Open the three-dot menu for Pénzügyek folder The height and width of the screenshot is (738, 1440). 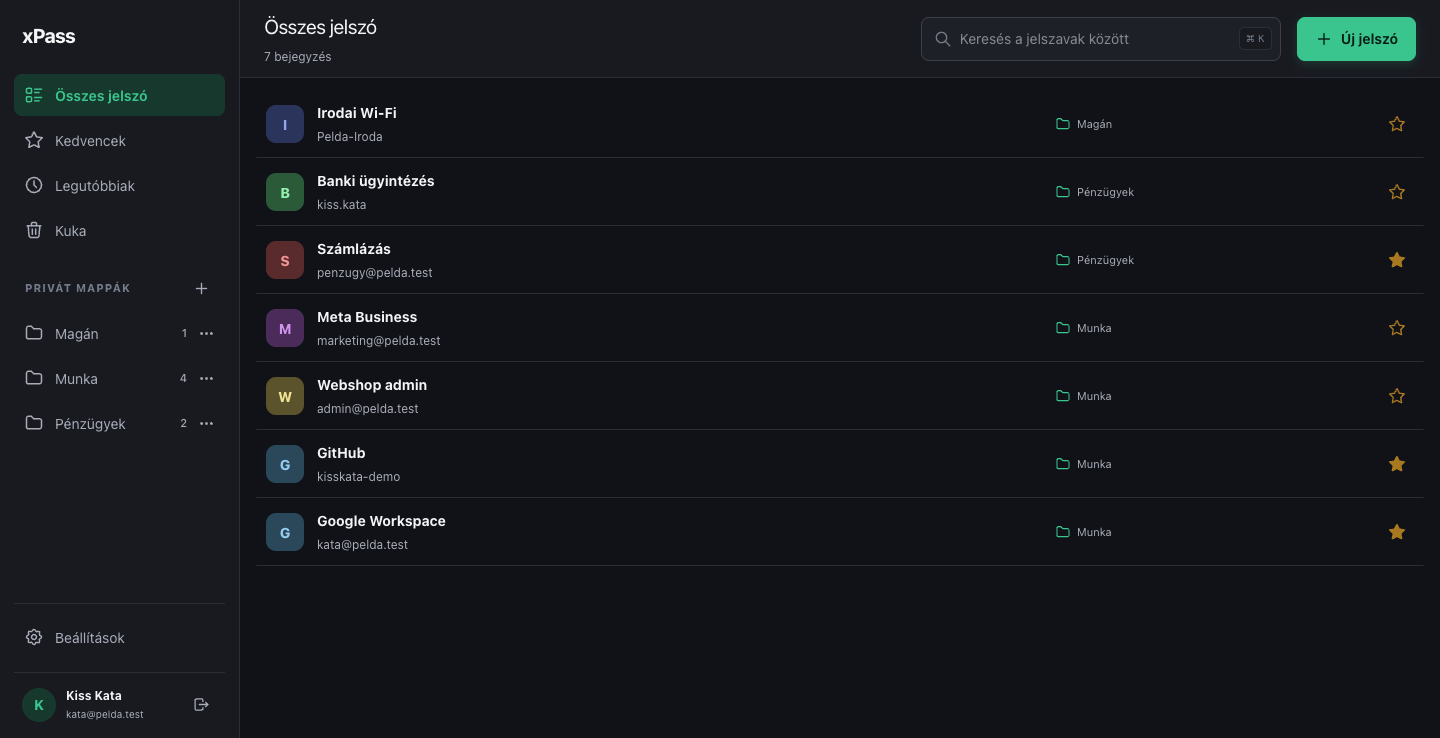206,423
